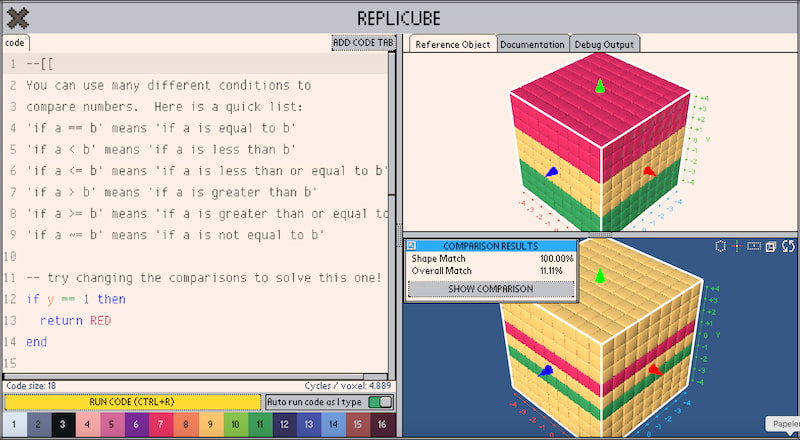800x440 pixels.
Task: Click the green cone on the output cube
Action: point(600,276)
